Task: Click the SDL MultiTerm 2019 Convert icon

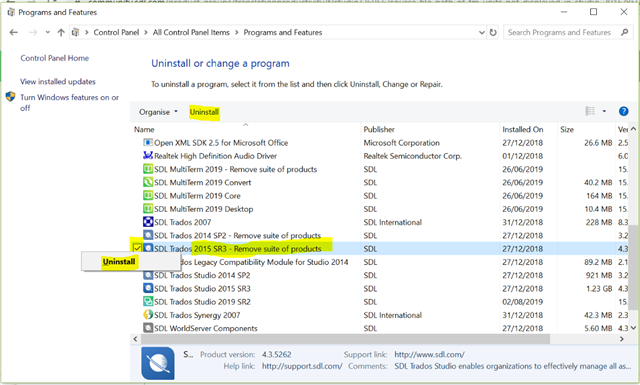Action: pyautogui.click(x=148, y=182)
